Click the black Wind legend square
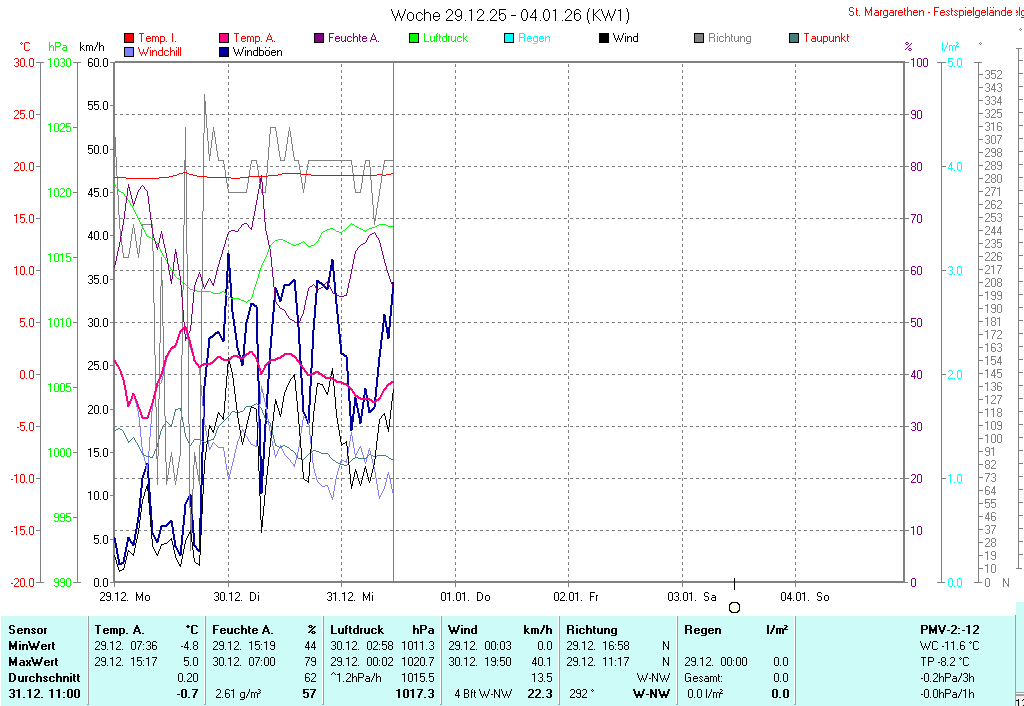Screen dimensions: 1024x706 [x=604, y=38]
